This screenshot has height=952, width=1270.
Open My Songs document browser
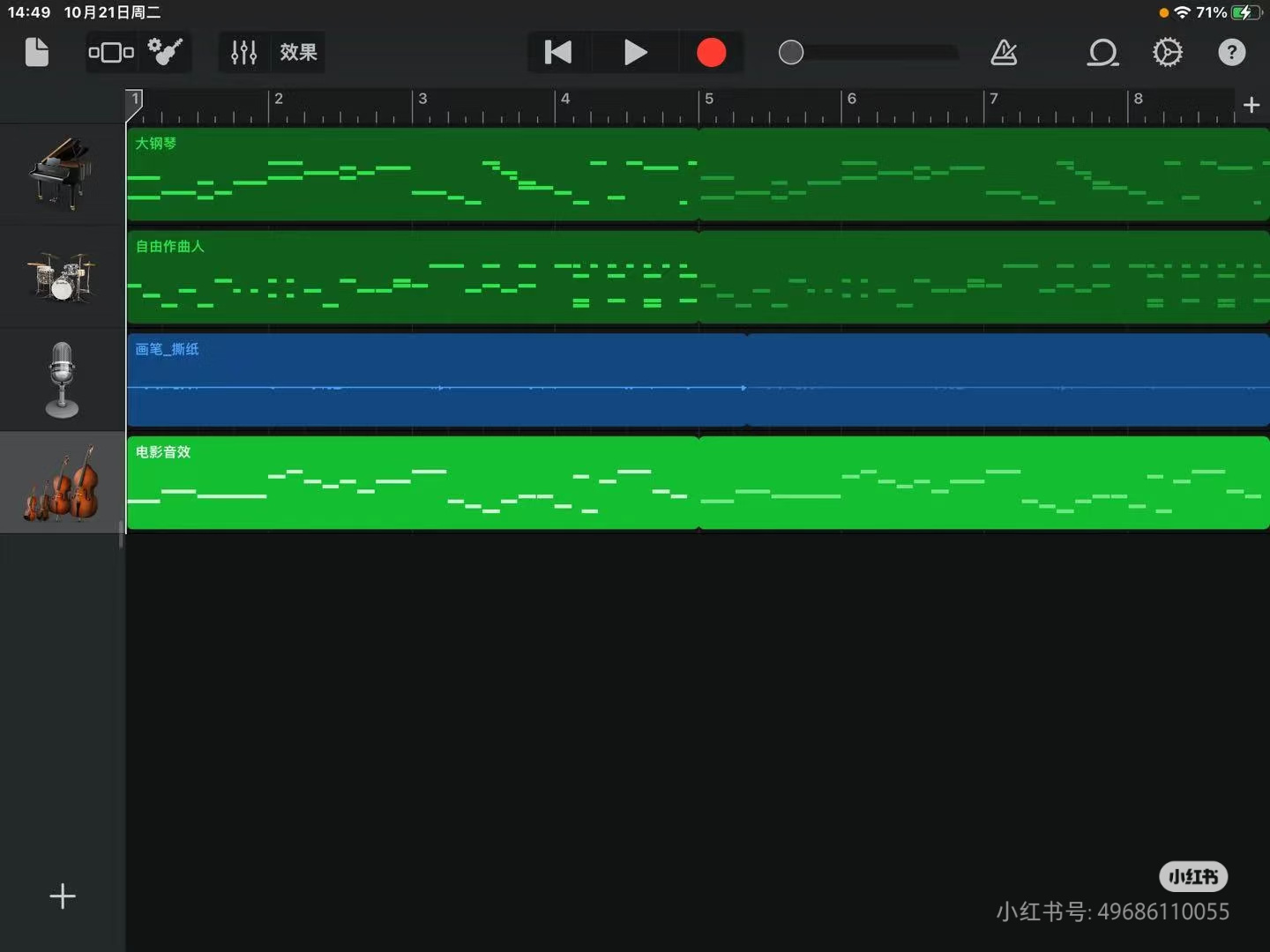[x=36, y=52]
